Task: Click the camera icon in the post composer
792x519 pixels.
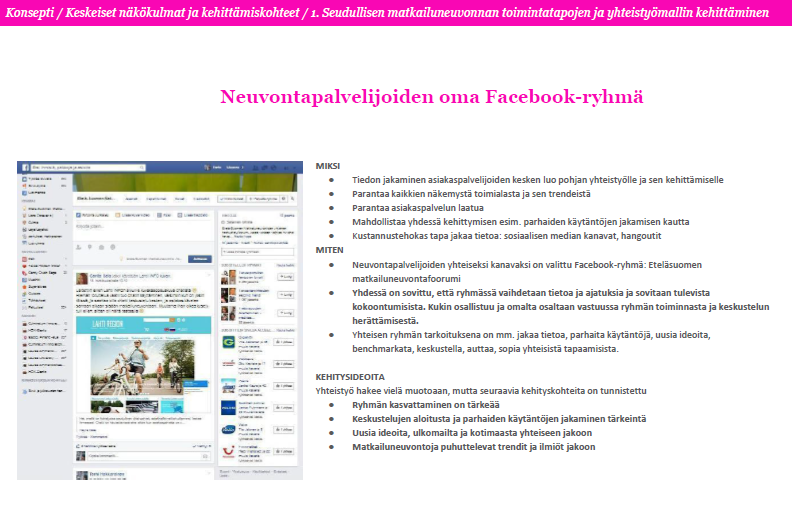Action: tap(102, 247)
